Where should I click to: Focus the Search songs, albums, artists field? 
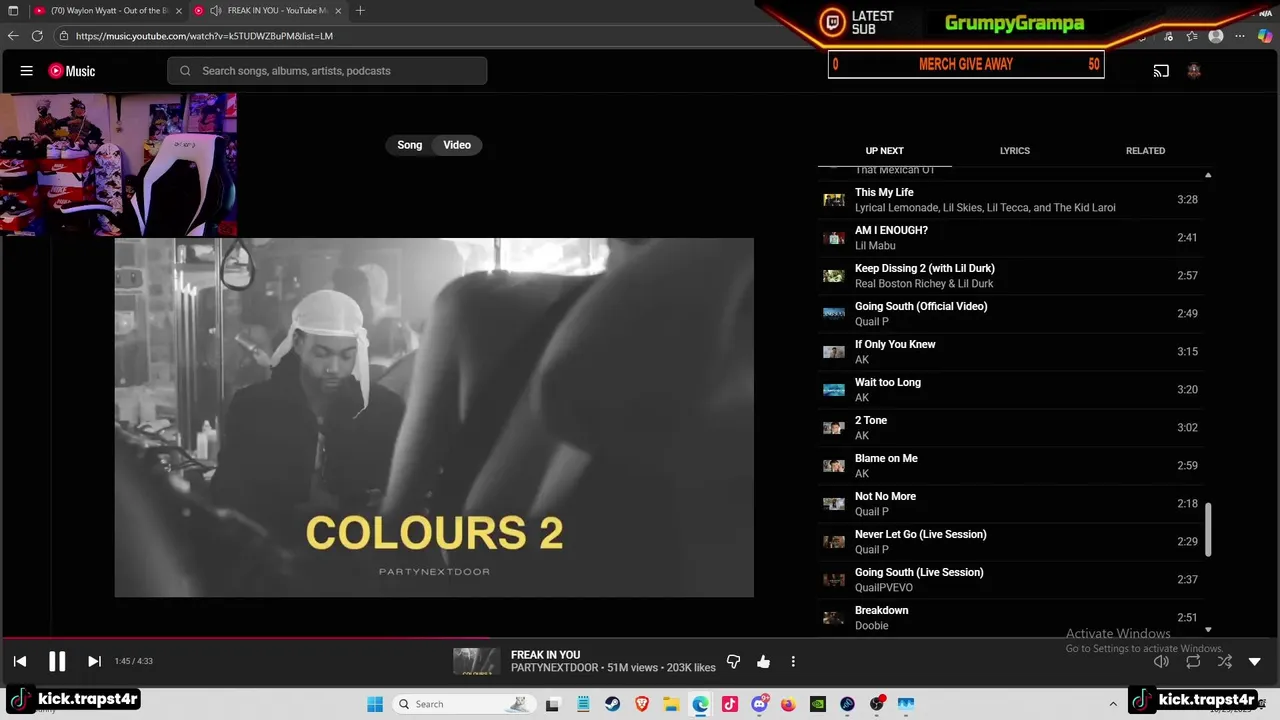point(327,71)
